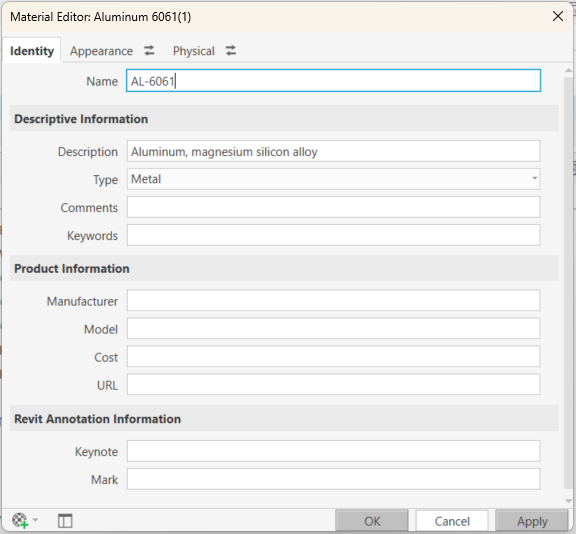Click the Keywords input field
The height and width of the screenshot is (534, 576).
pyautogui.click(x=334, y=235)
